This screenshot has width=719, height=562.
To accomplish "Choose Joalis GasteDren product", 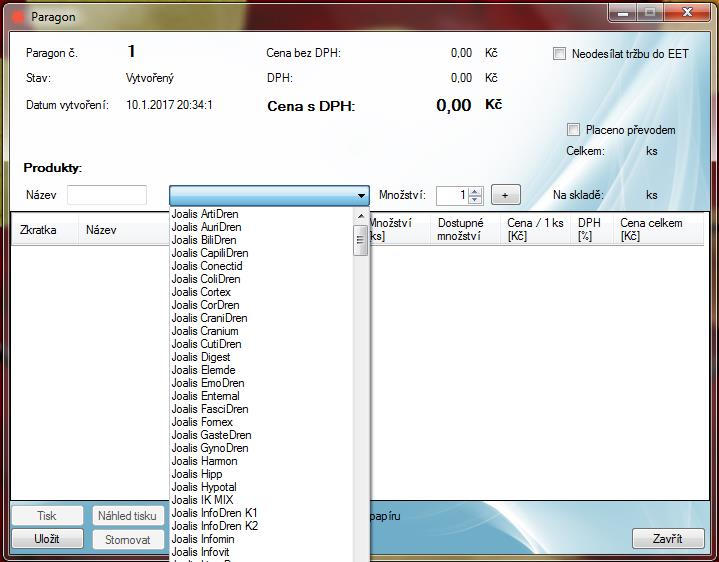I will click(261, 435).
